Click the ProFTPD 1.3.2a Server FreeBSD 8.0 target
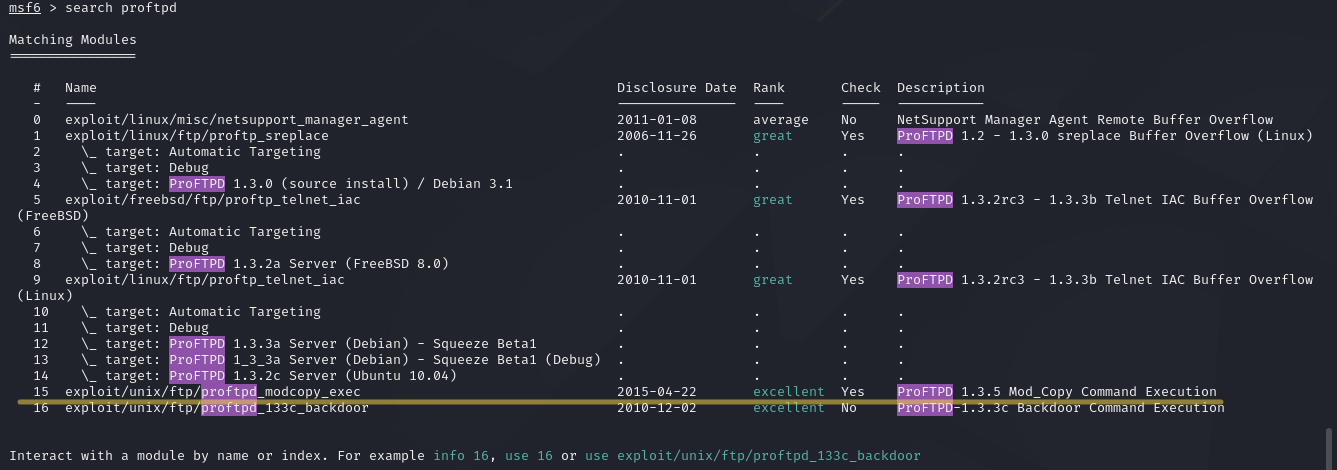Screen dimensions: 1337x470 tap(309, 264)
